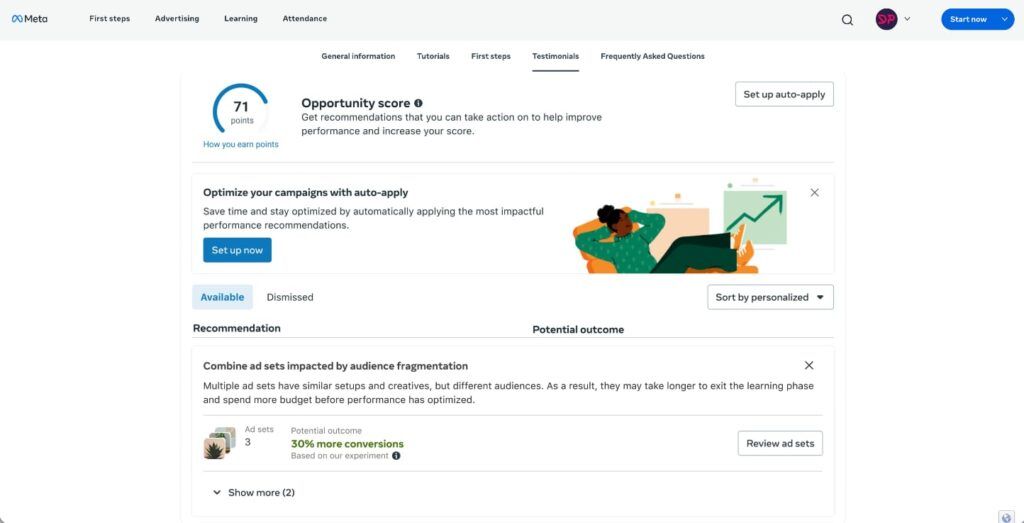
Task: Select the Available tab
Action: (x=222, y=297)
